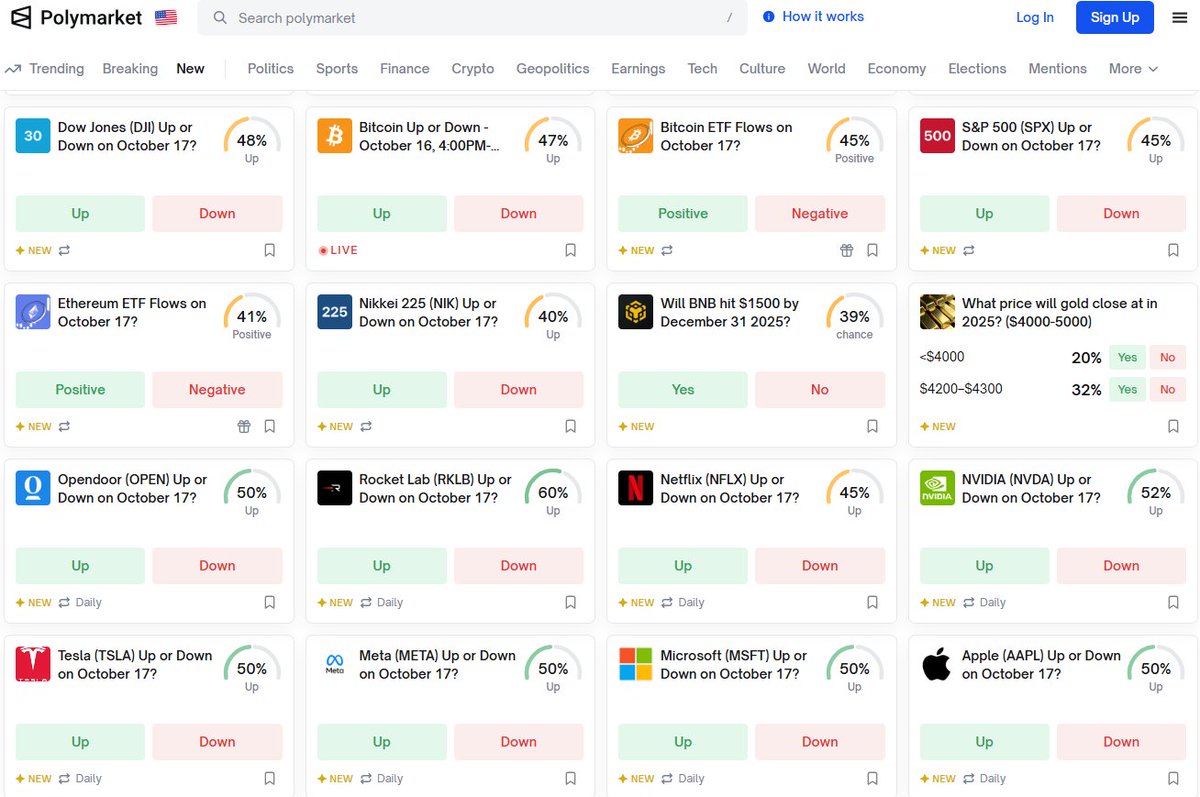
Task: Focus the Search polymarket field
Action: (472, 17)
